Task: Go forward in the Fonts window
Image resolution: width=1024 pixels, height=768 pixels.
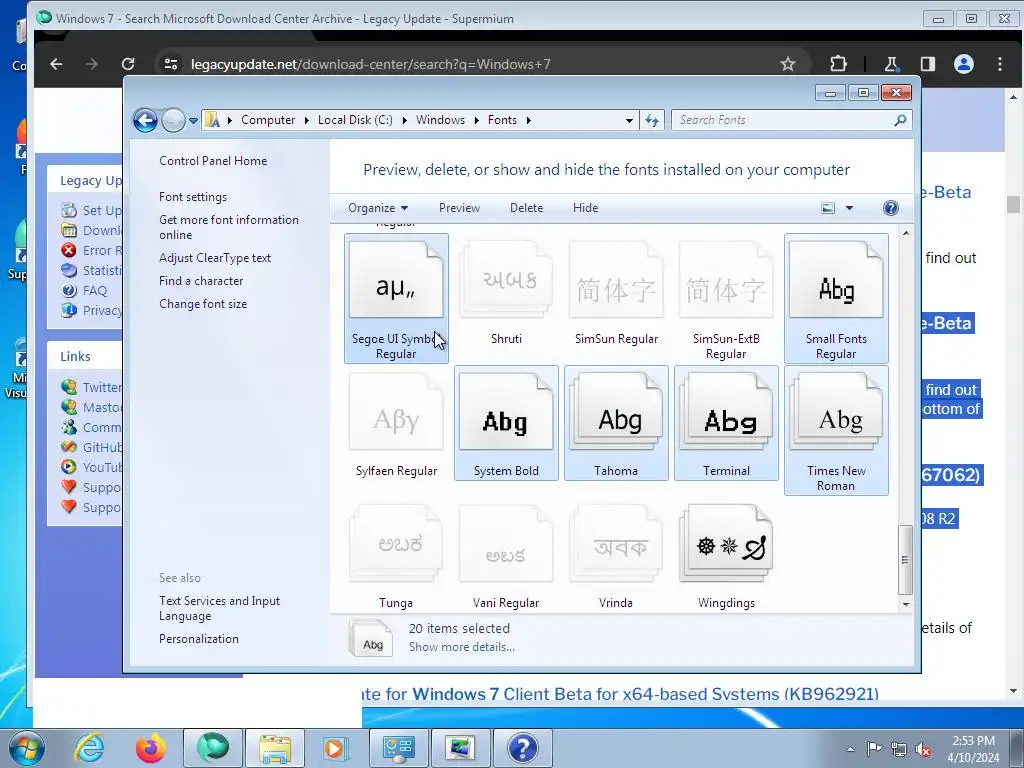Action: [x=173, y=120]
